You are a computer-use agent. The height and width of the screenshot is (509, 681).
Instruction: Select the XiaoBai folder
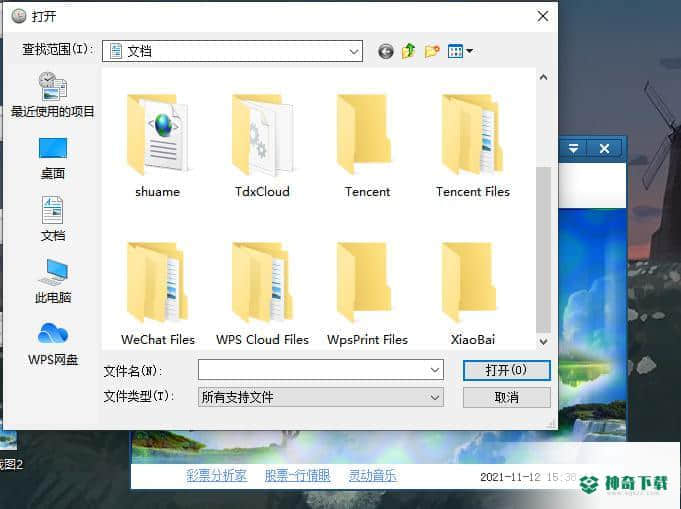pyautogui.click(x=473, y=294)
